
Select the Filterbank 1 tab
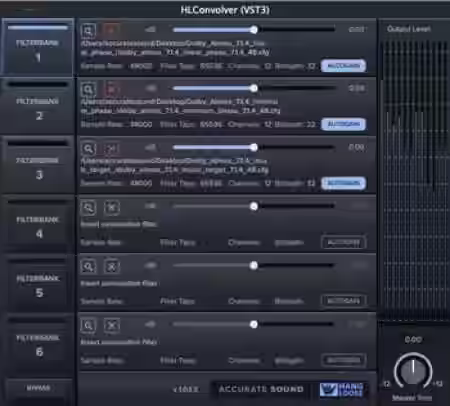click(x=38, y=47)
